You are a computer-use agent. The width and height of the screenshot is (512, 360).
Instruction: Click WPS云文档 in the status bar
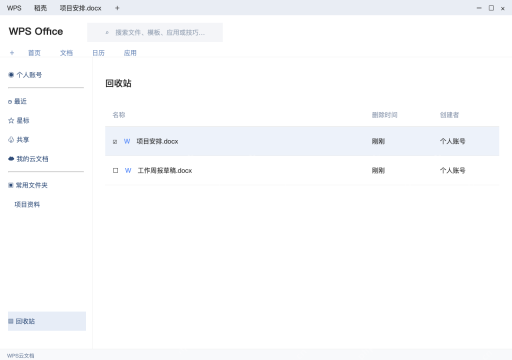[x=21, y=355]
